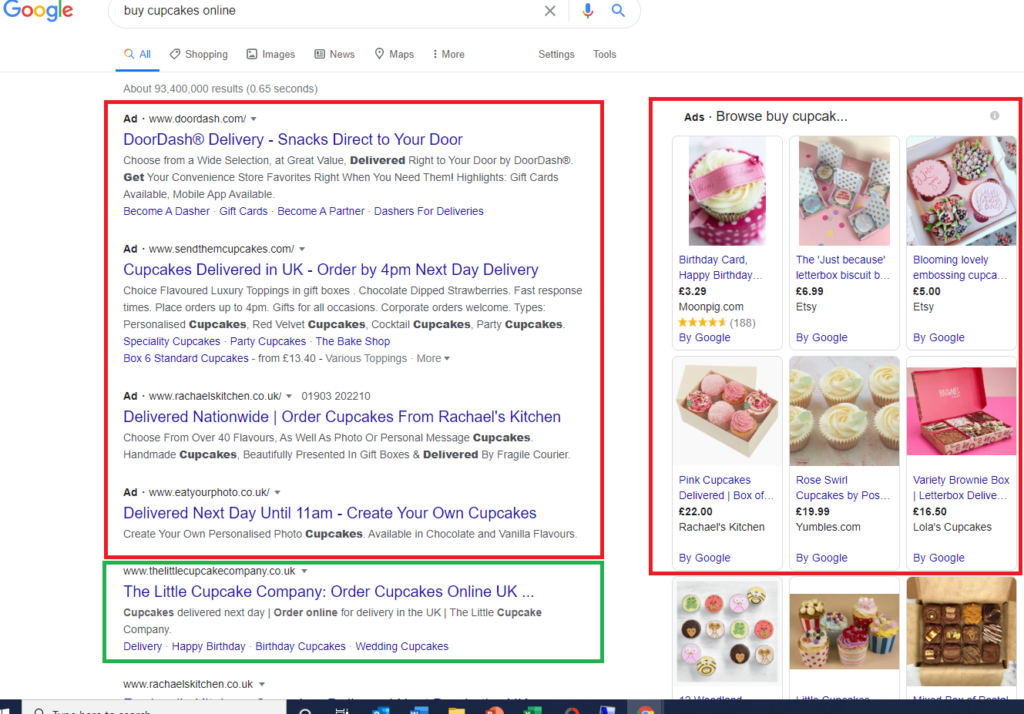Click the 'Just because' letterbox biscuit image

(x=844, y=191)
